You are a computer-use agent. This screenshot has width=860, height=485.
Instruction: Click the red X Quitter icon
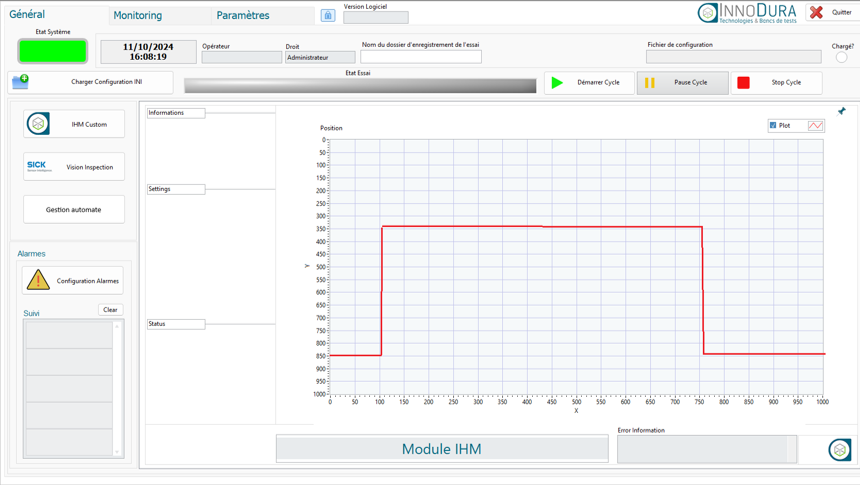[x=817, y=13]
